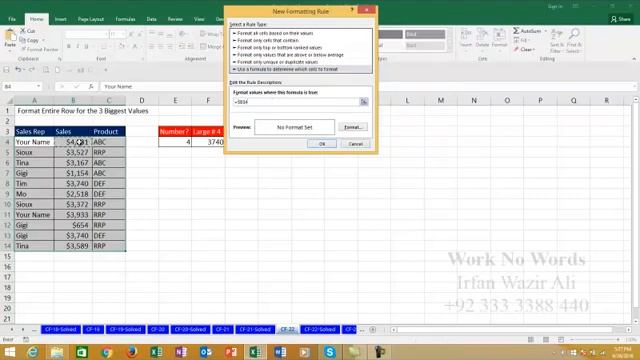Select 'Use a formula to determine' rule type
This screenshot has width=640, height=360.
301,69
